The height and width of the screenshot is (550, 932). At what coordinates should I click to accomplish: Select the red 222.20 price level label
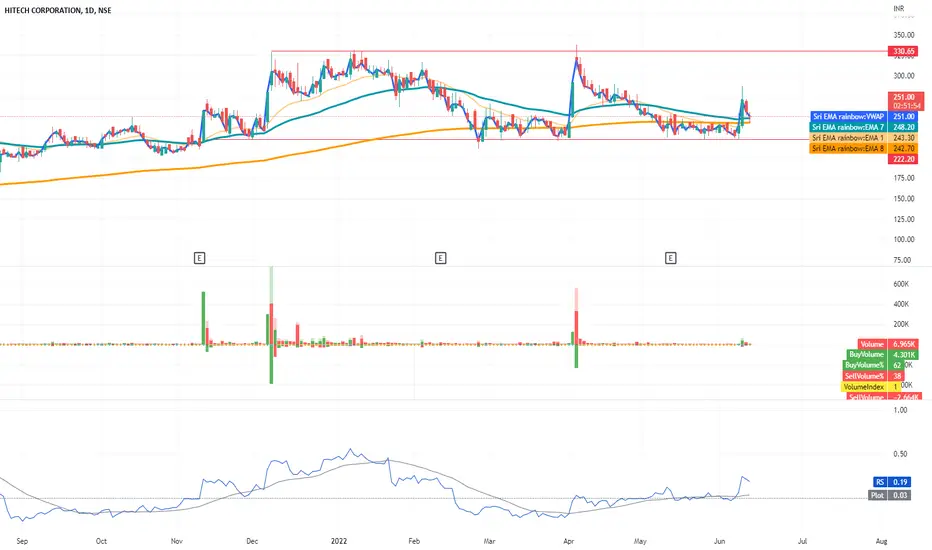pos(903,159)
